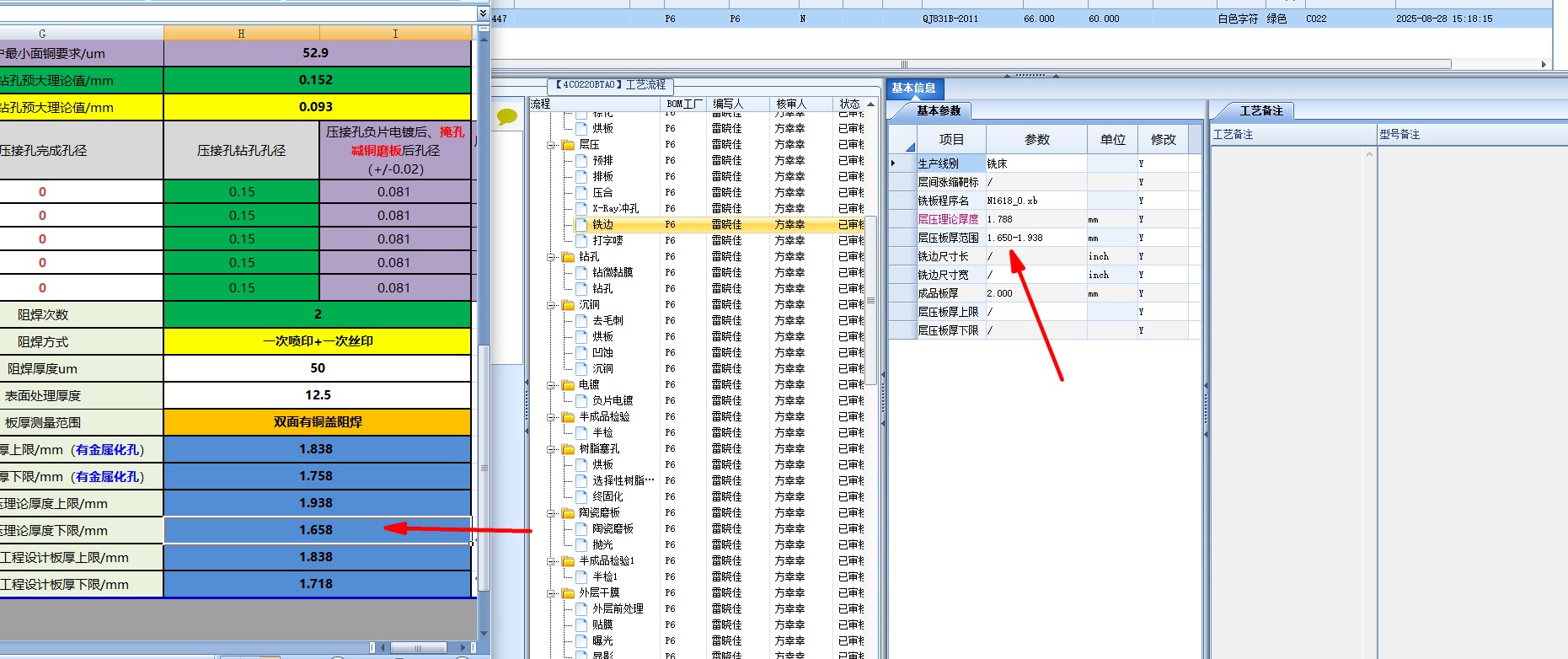The height and width of the screenshot is (659, 1568).
Task: Click document icon beside X-Ray冲孔
Action: point(581,208)
